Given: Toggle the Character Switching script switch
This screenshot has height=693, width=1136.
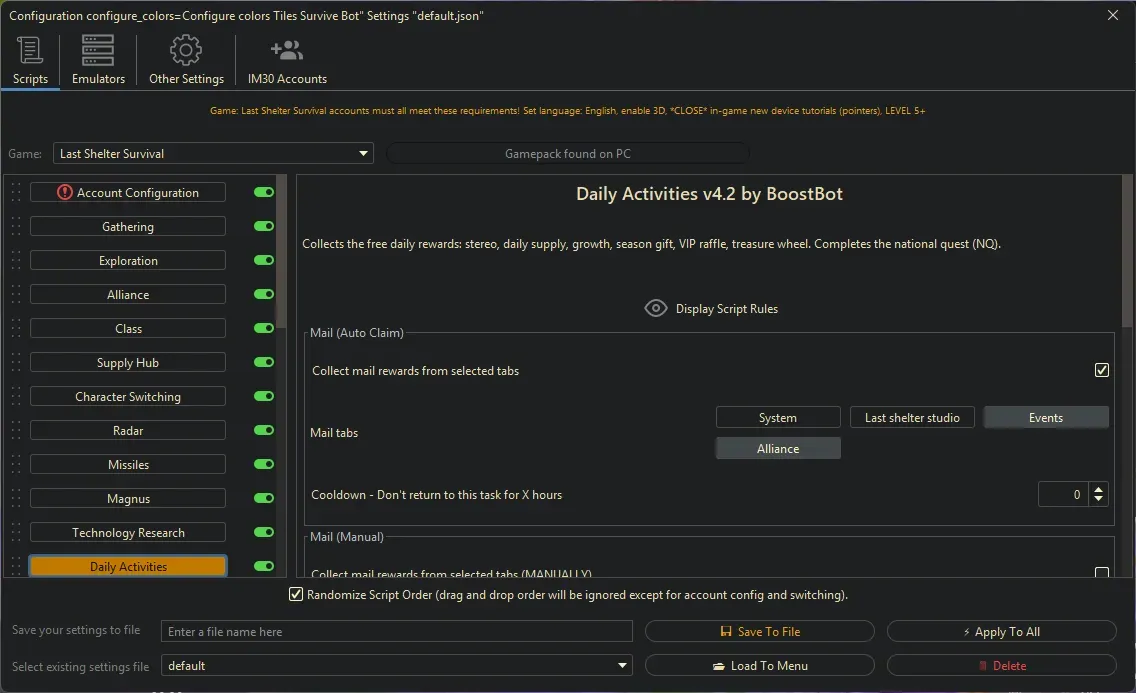Looking at the screenshot, I should [x=264, y=396].
